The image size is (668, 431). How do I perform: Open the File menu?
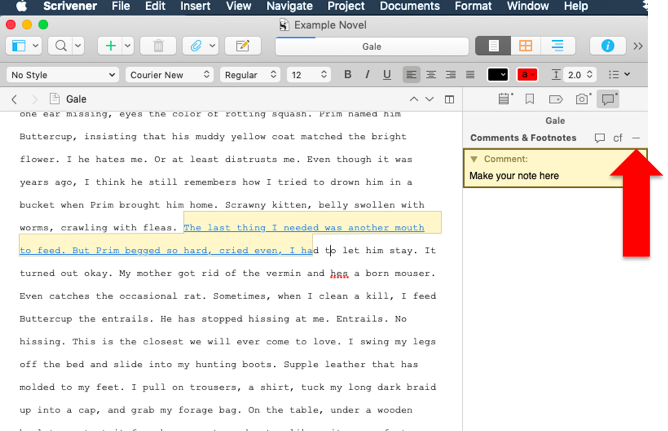(x=121, y=6)
